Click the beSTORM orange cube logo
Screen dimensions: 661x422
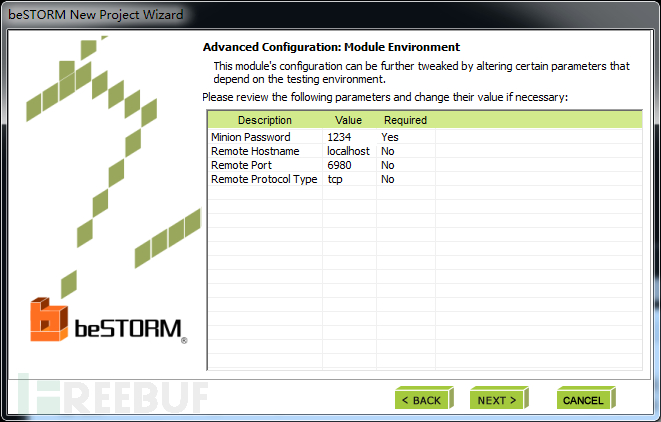(49, 319)
